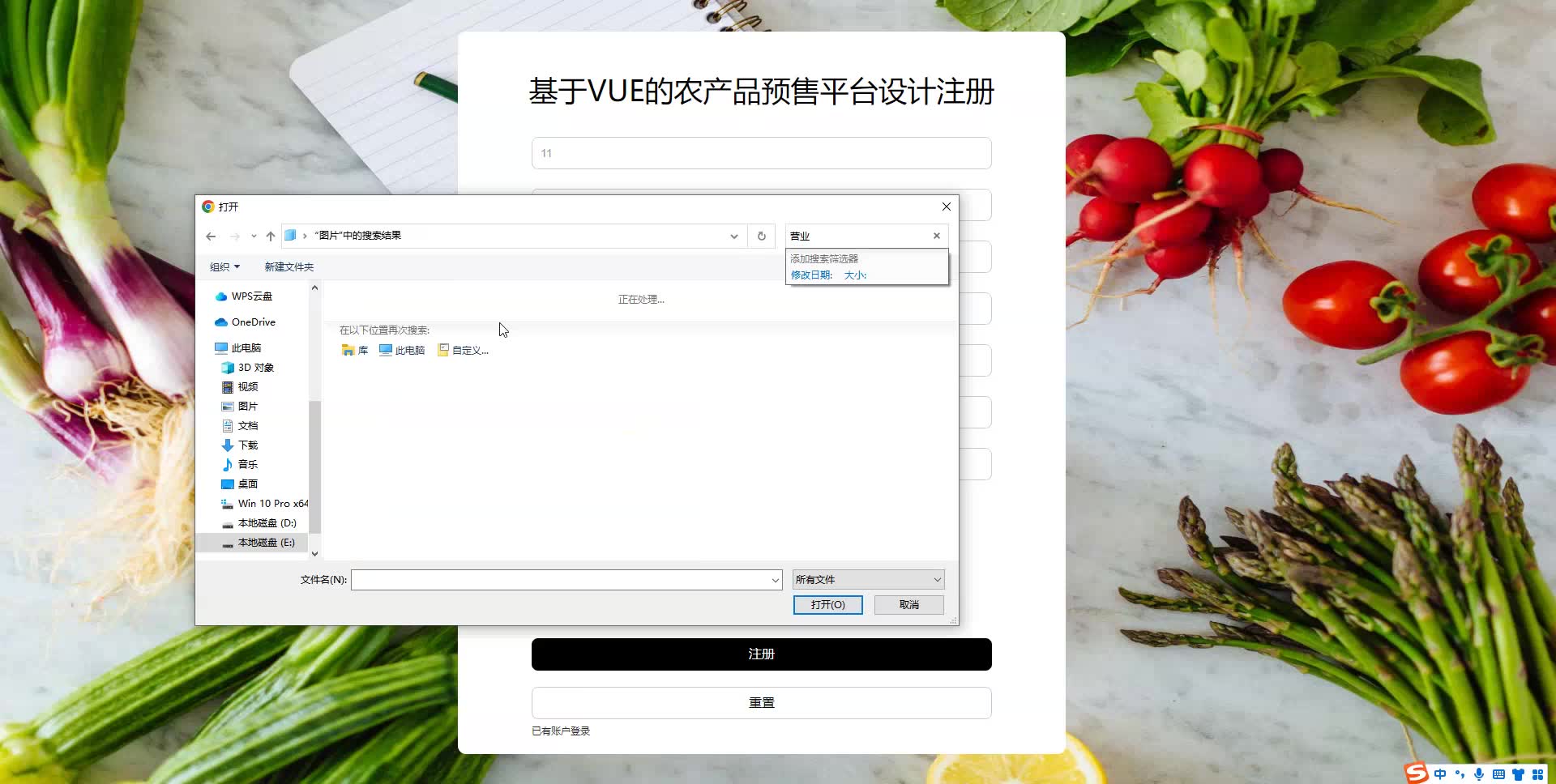The height and width of the screenshot is (784, 1556).
Task: Add the 大小 search filter
Action: pos(855,275)
